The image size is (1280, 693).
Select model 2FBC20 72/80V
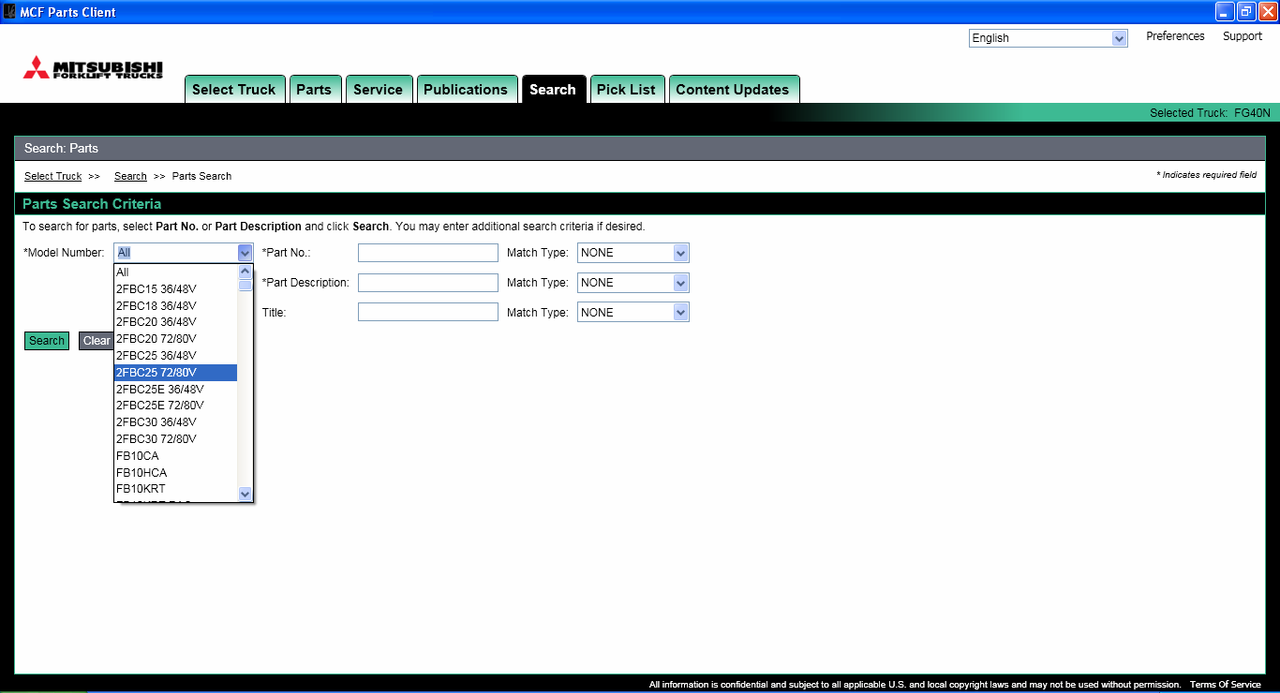175,339
